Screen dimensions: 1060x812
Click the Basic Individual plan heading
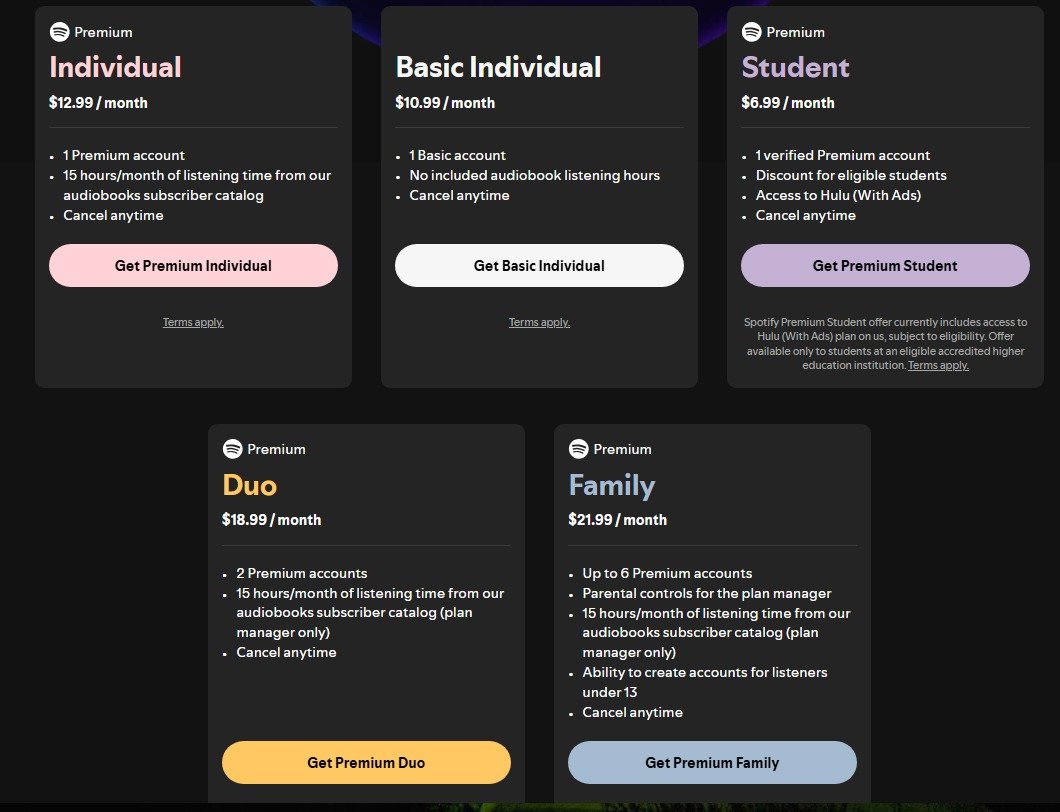point(498,67)
